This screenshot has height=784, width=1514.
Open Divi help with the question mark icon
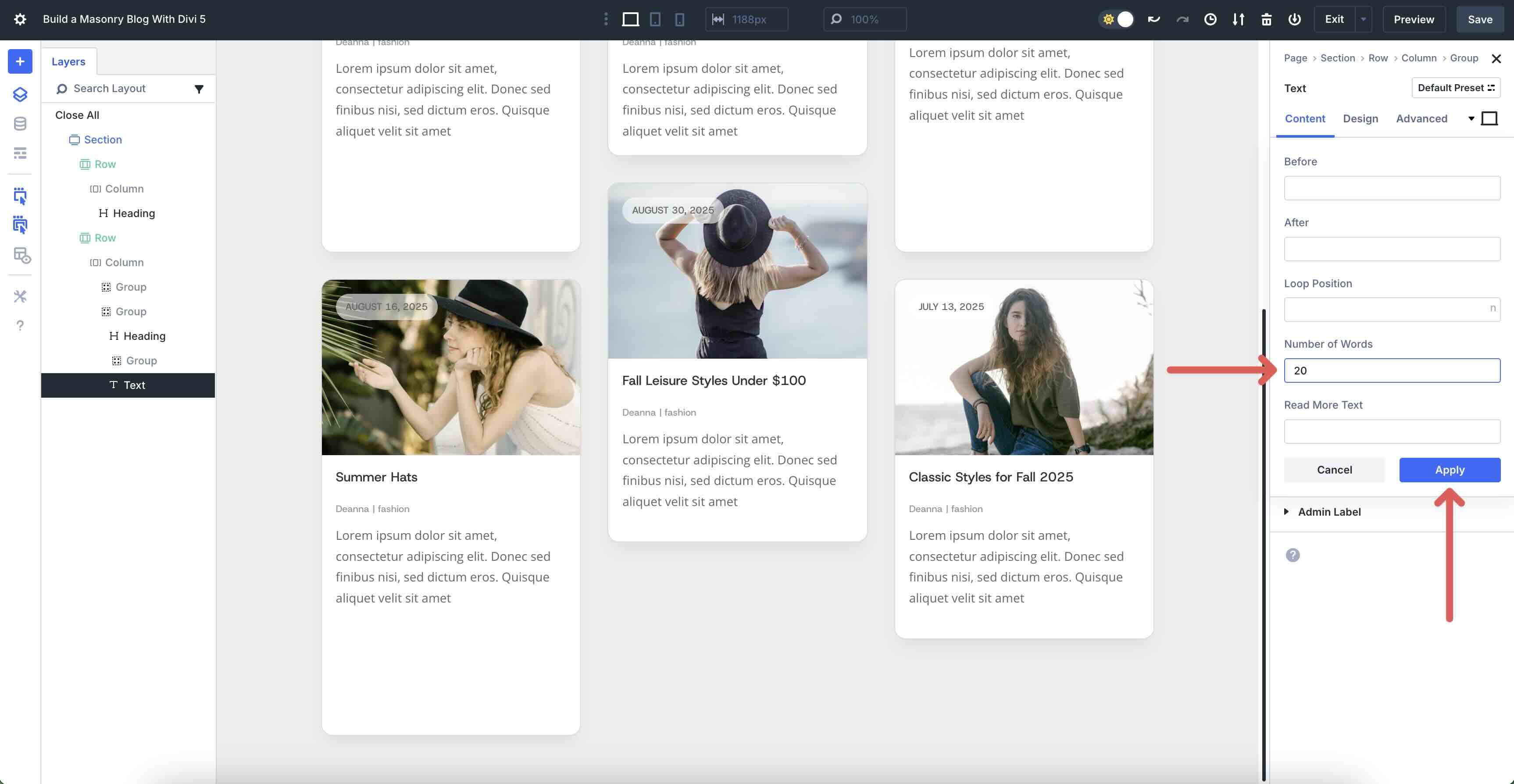[x=20, y=324]
